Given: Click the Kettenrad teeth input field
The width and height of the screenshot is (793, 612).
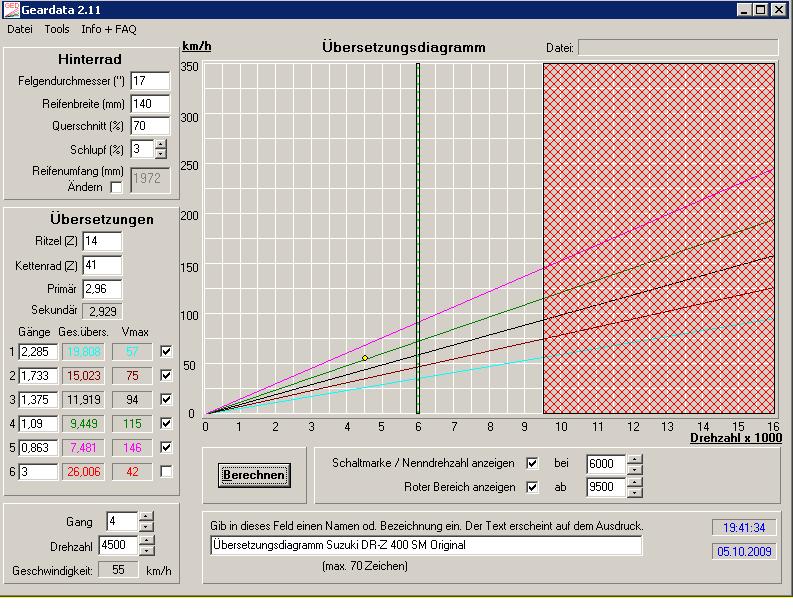Looking at the screenshot, I should click(102, 265).
